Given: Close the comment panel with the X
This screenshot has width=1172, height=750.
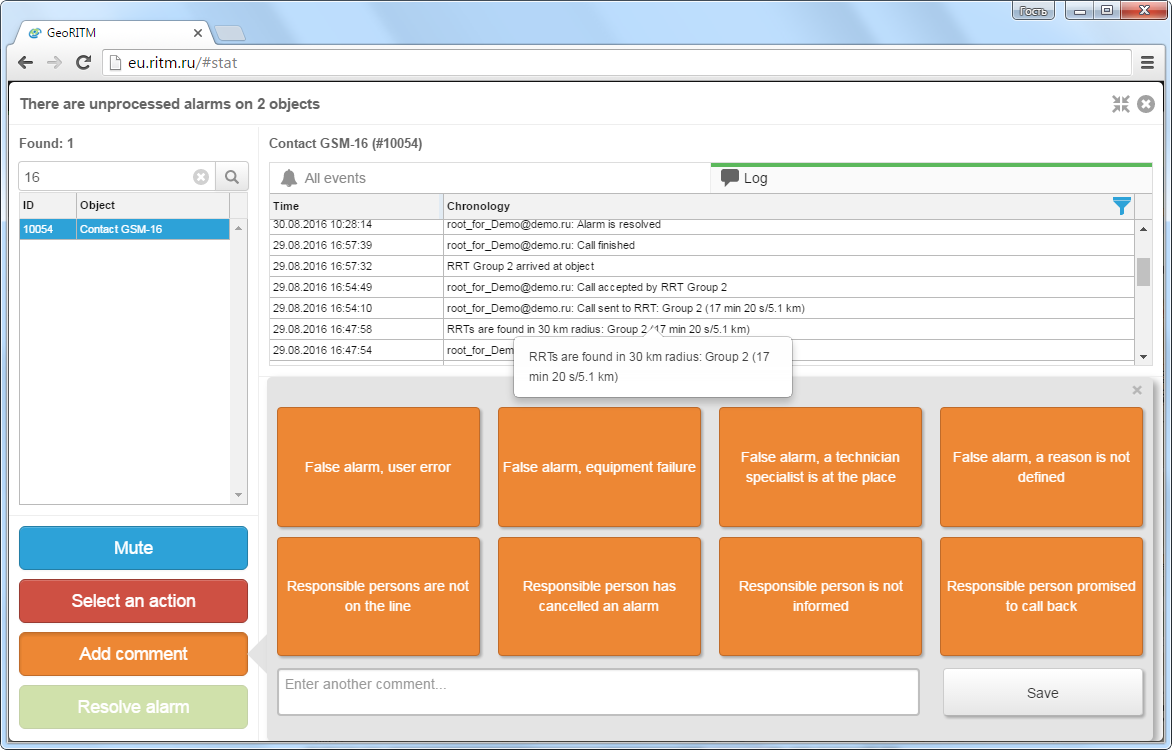Looking at the screenshot, I should point(1137,390).
